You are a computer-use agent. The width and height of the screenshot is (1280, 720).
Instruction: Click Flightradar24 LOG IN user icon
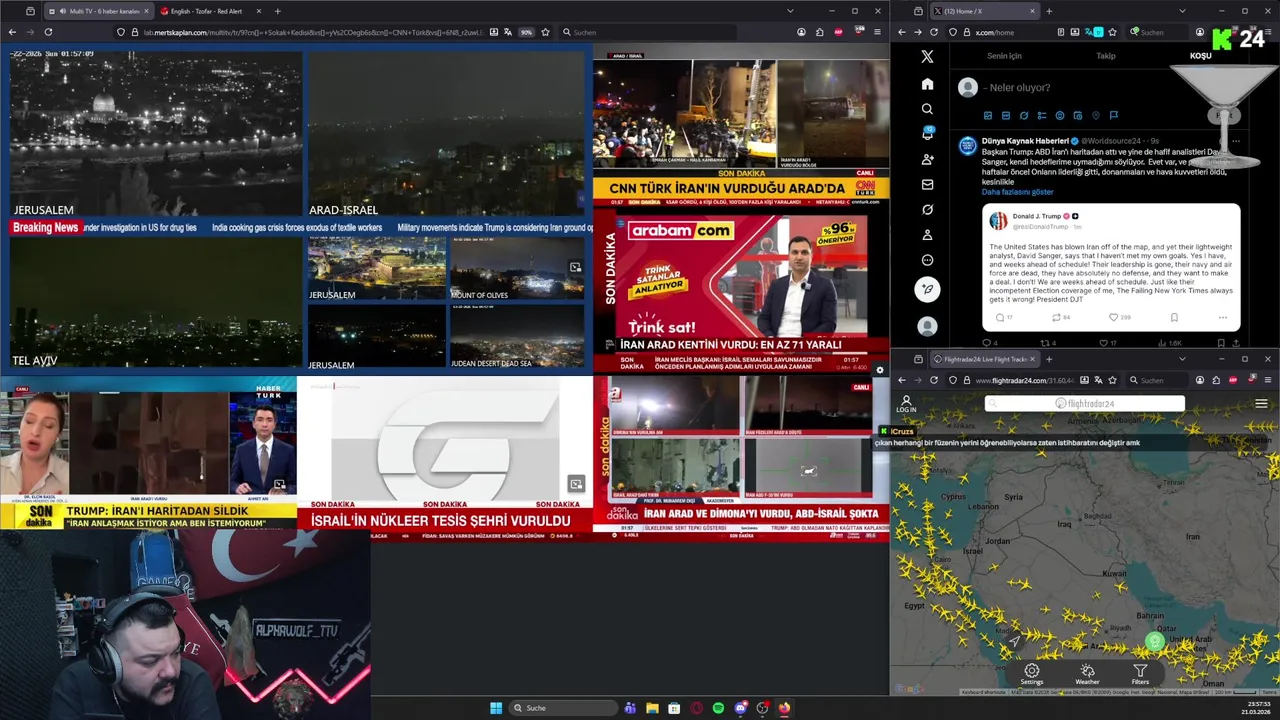coord(906,403)
